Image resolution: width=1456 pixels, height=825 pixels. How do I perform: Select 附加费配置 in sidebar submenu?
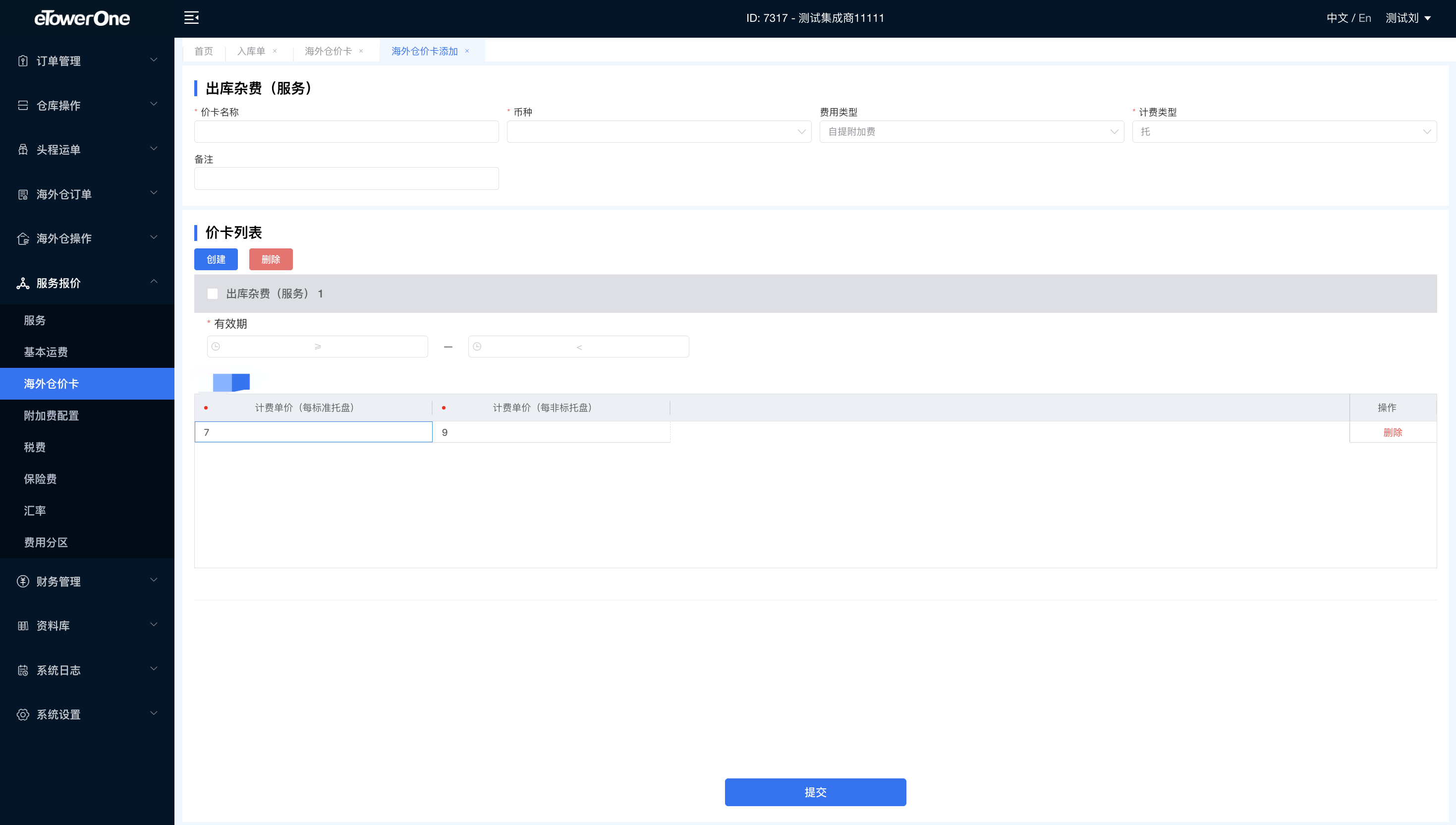[x=52, y=415]
